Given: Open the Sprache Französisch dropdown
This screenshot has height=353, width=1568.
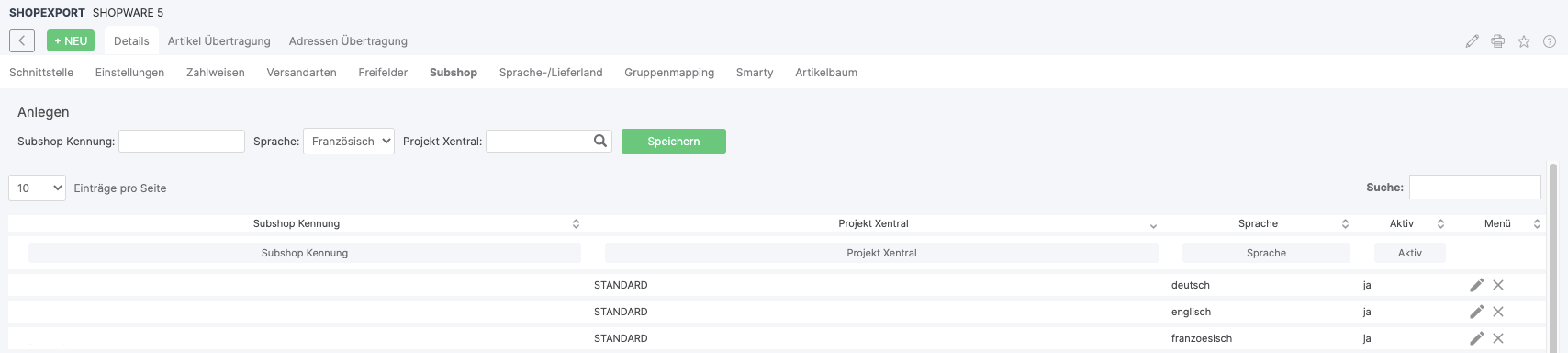Looking at the screenshot, I should click(349, 141).
